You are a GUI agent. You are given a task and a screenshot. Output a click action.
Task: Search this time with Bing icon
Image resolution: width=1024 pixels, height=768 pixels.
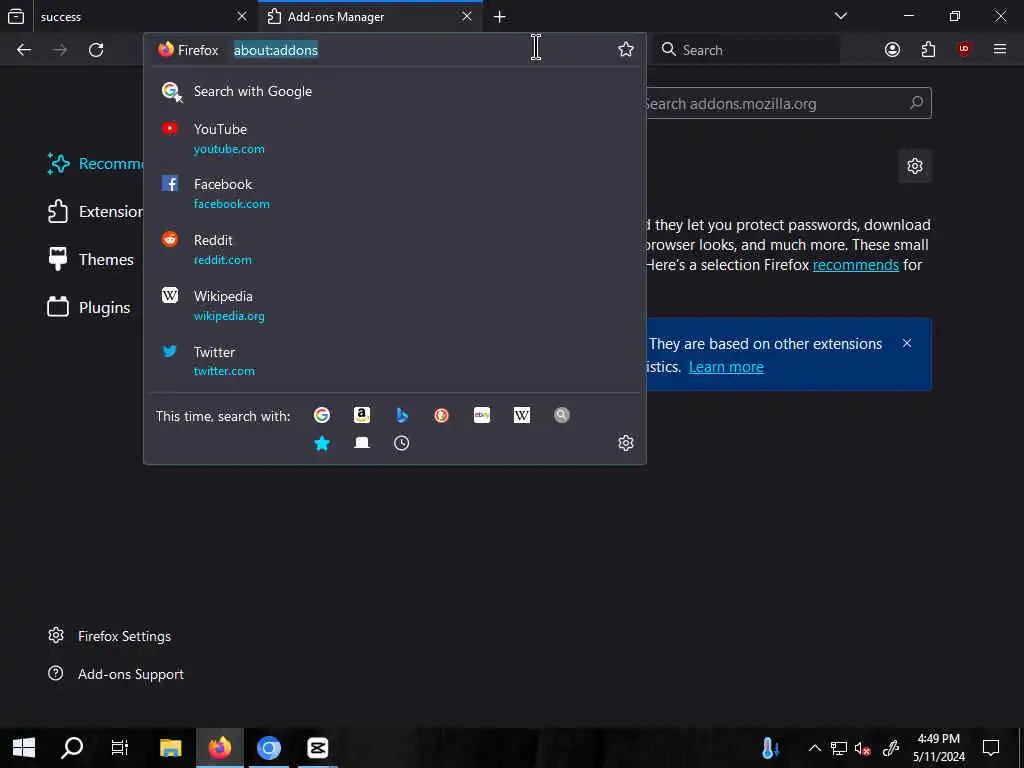[402, 415]
